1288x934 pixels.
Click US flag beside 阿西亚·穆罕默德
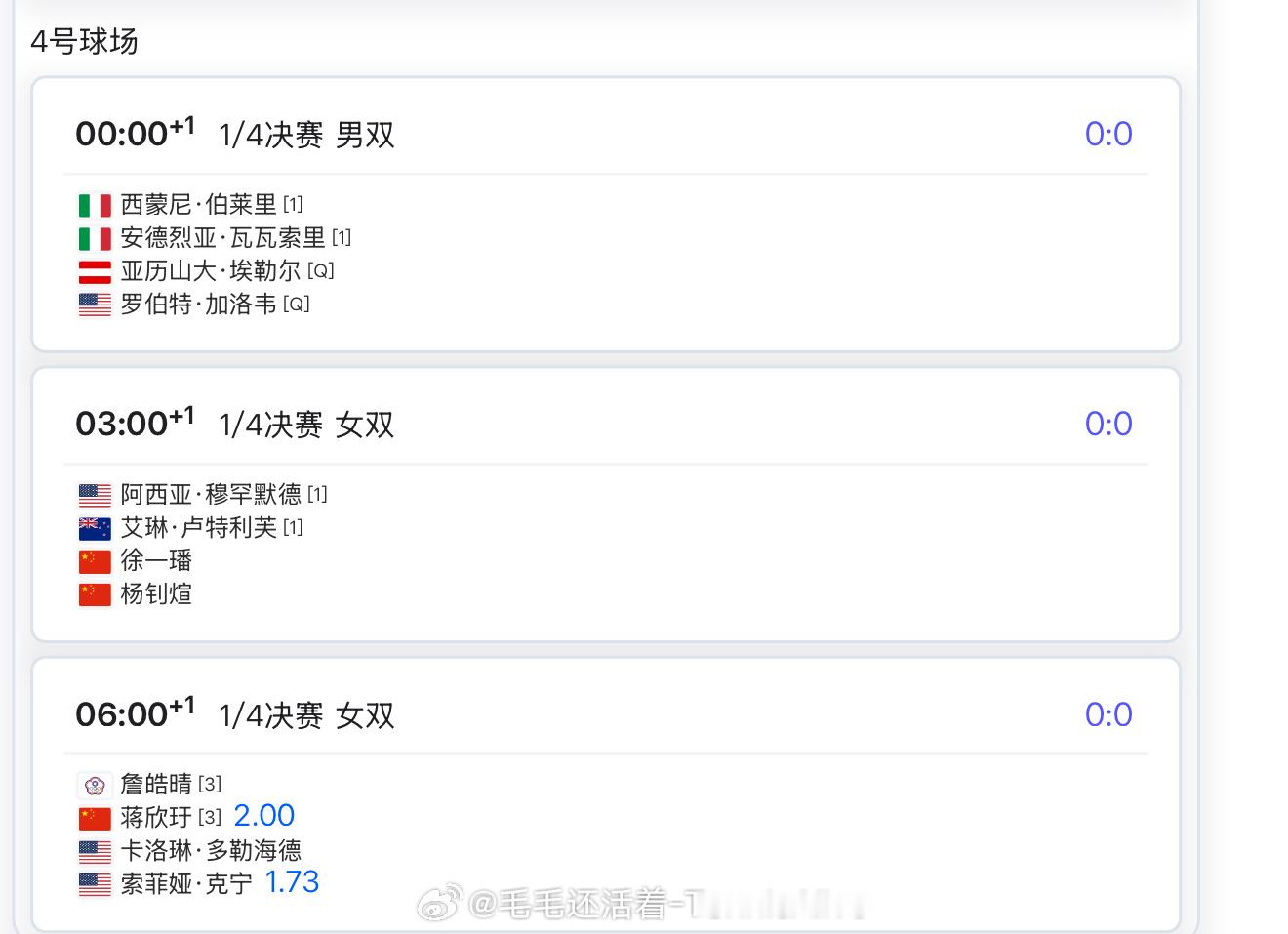coord(95,495)
